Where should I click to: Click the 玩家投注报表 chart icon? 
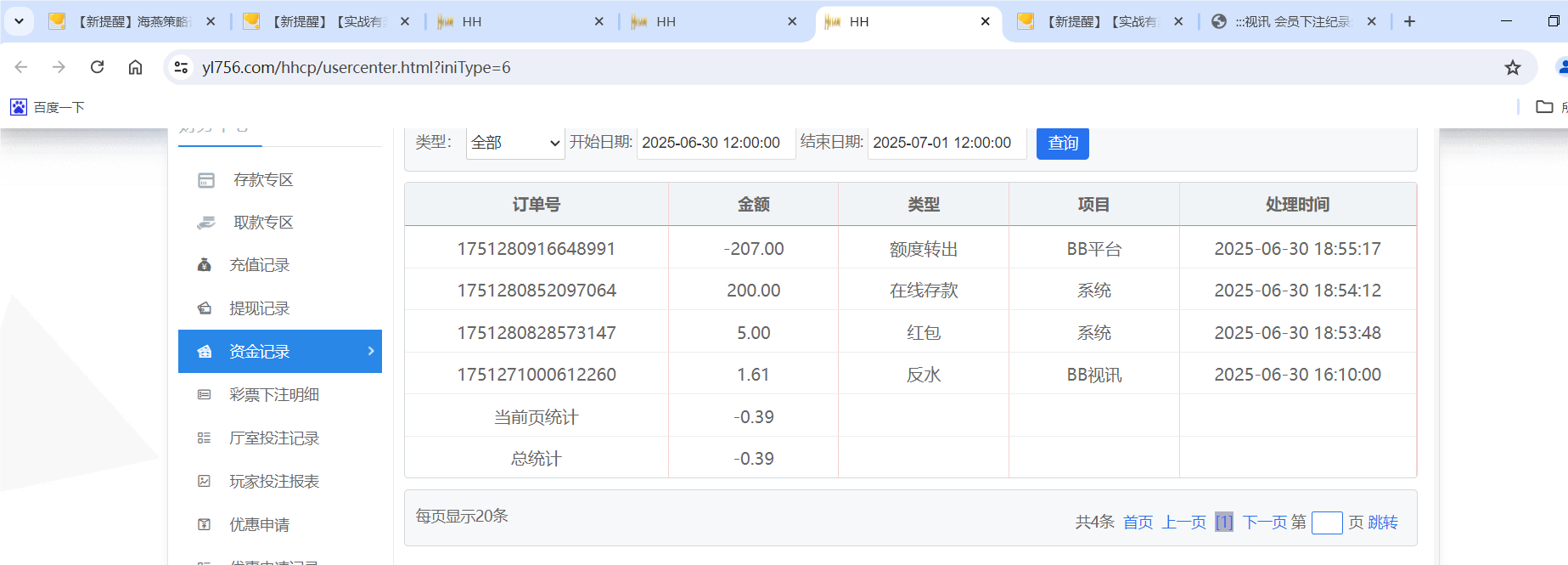pos(204,482)
